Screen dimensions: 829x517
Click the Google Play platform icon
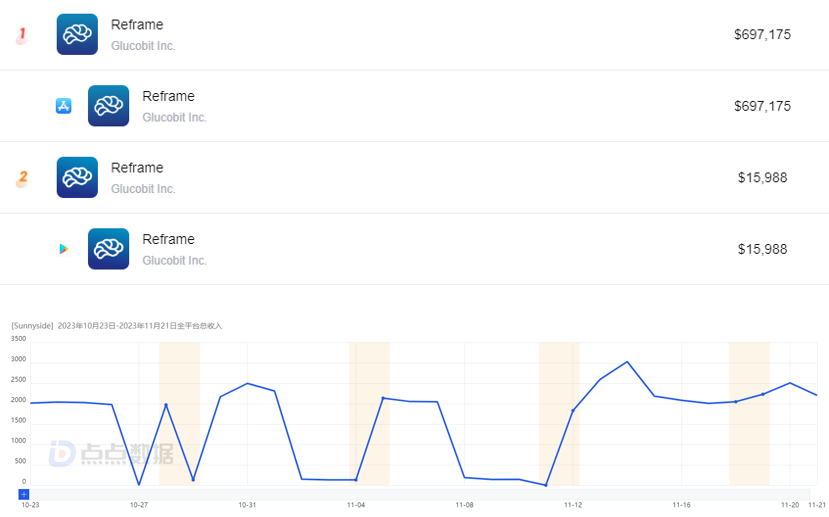63,249
